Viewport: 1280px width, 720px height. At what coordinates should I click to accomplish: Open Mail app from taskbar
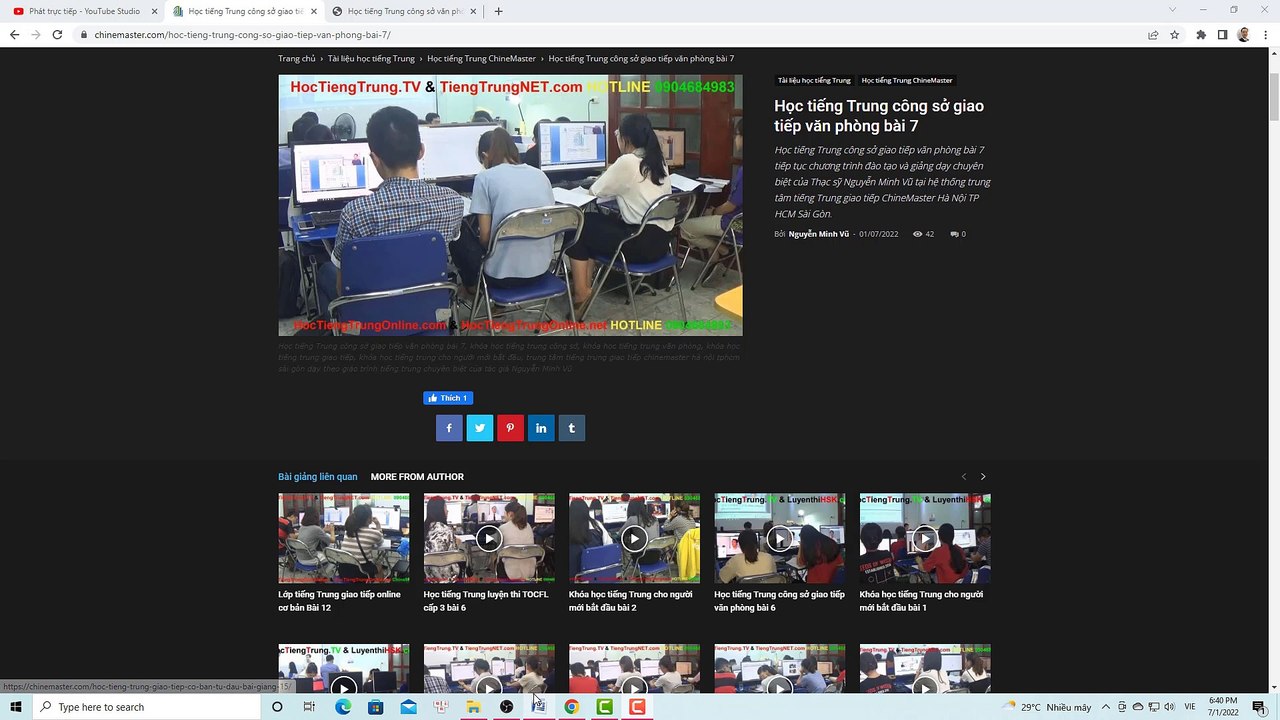pos(408,707)
